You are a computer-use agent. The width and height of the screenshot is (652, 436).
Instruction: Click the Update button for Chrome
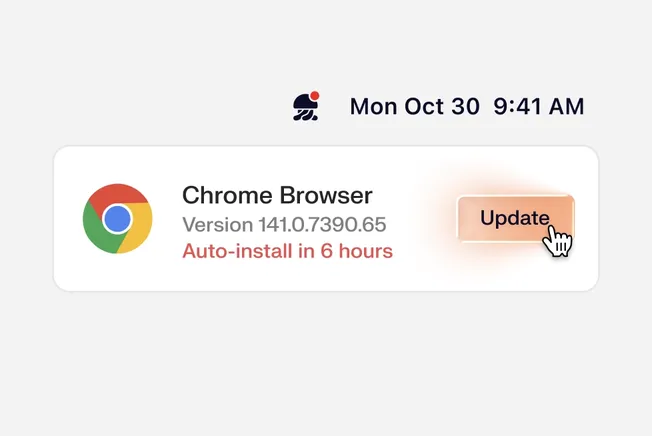coord(514,218)
